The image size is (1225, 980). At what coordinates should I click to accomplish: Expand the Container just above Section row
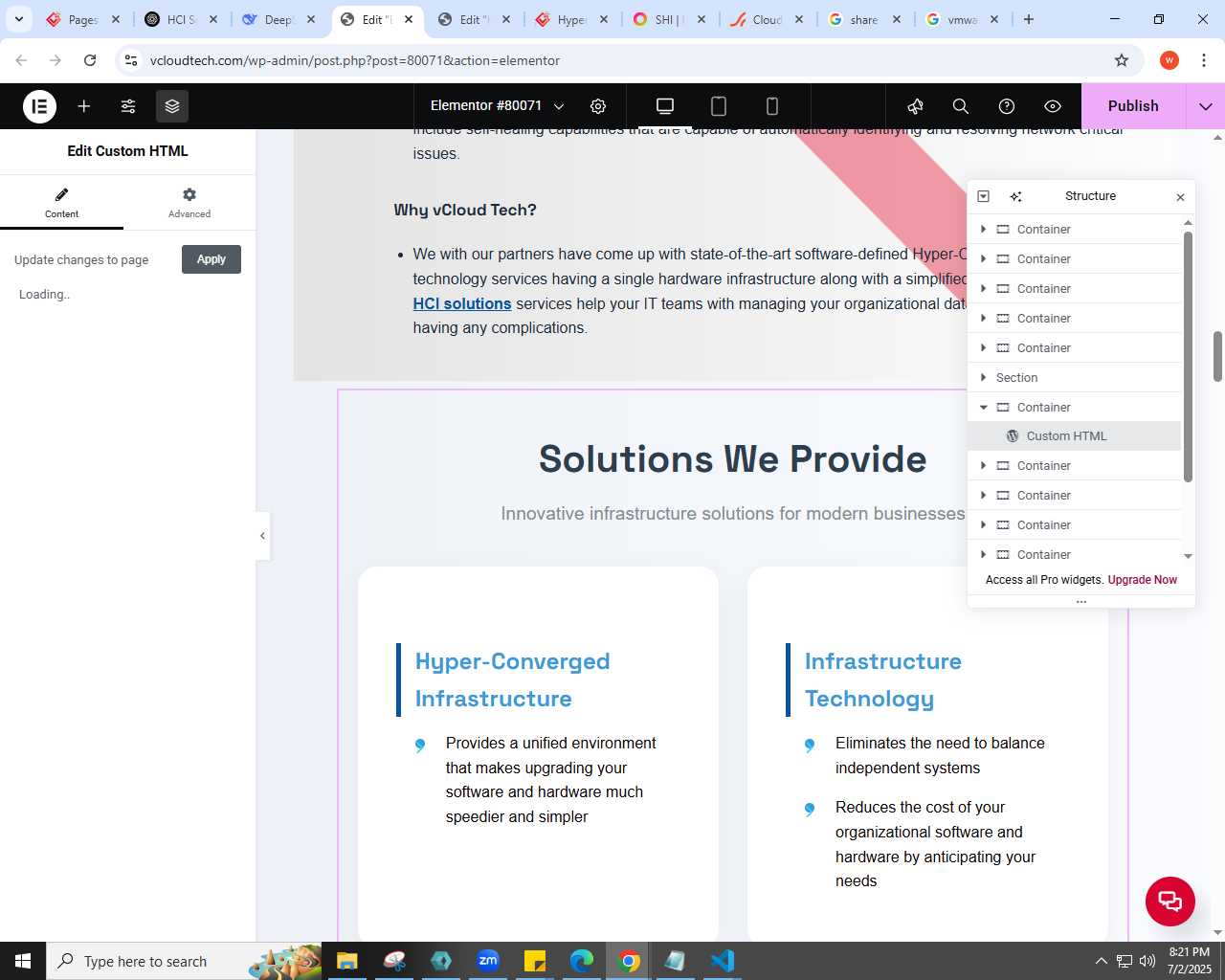pos(983,348)
